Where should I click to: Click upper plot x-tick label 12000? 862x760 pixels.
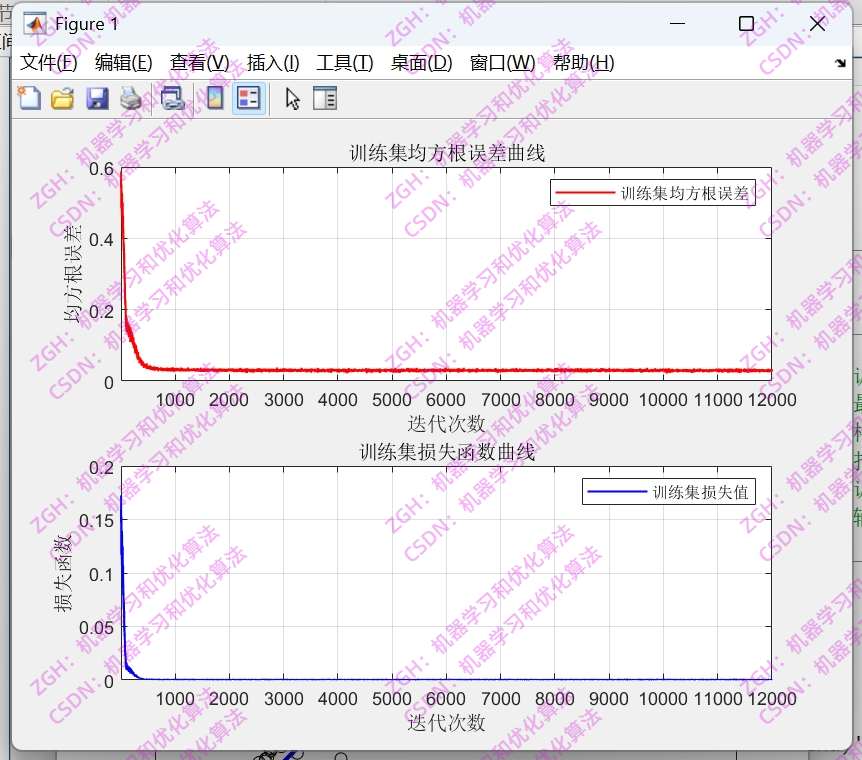pyautogui.click(x=772, y=400)
